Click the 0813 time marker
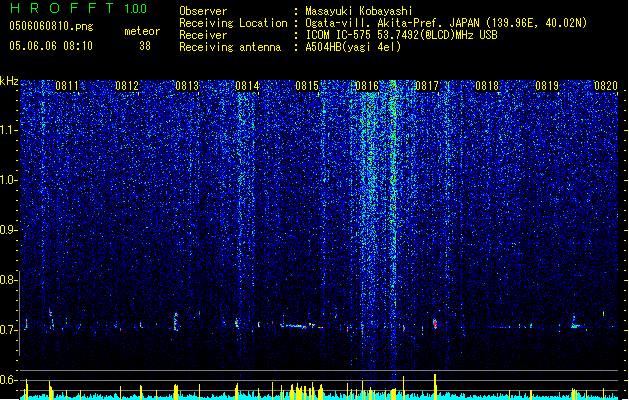 click(187, 86)
